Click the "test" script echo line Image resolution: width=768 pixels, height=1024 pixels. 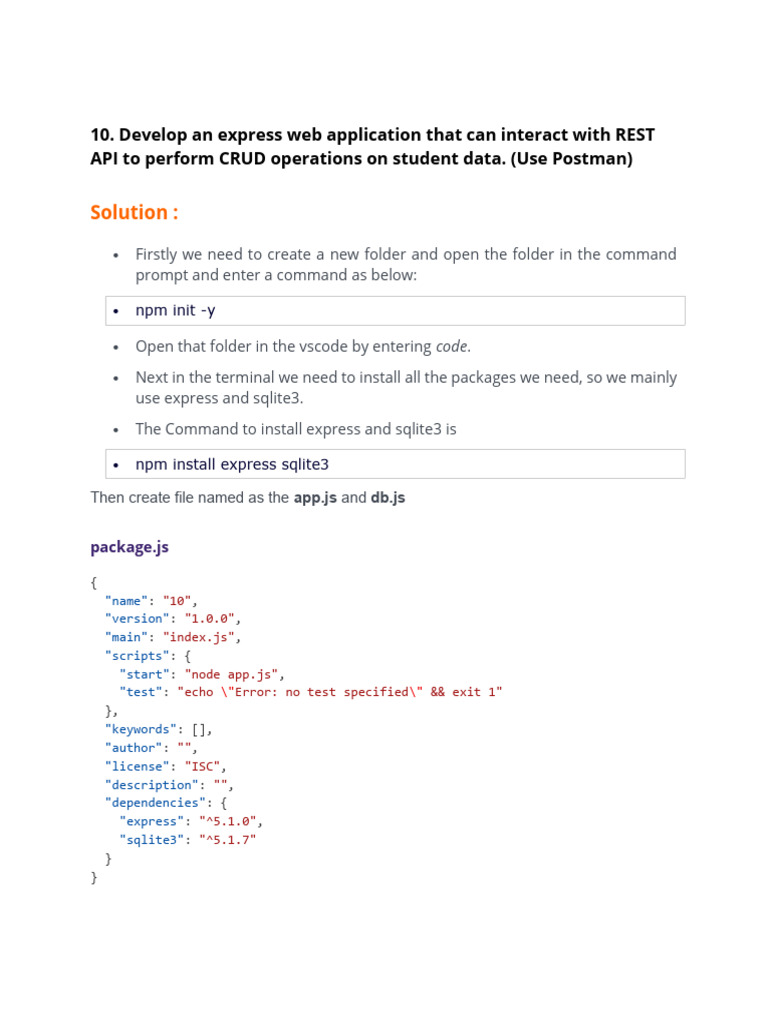pos(310,692)
